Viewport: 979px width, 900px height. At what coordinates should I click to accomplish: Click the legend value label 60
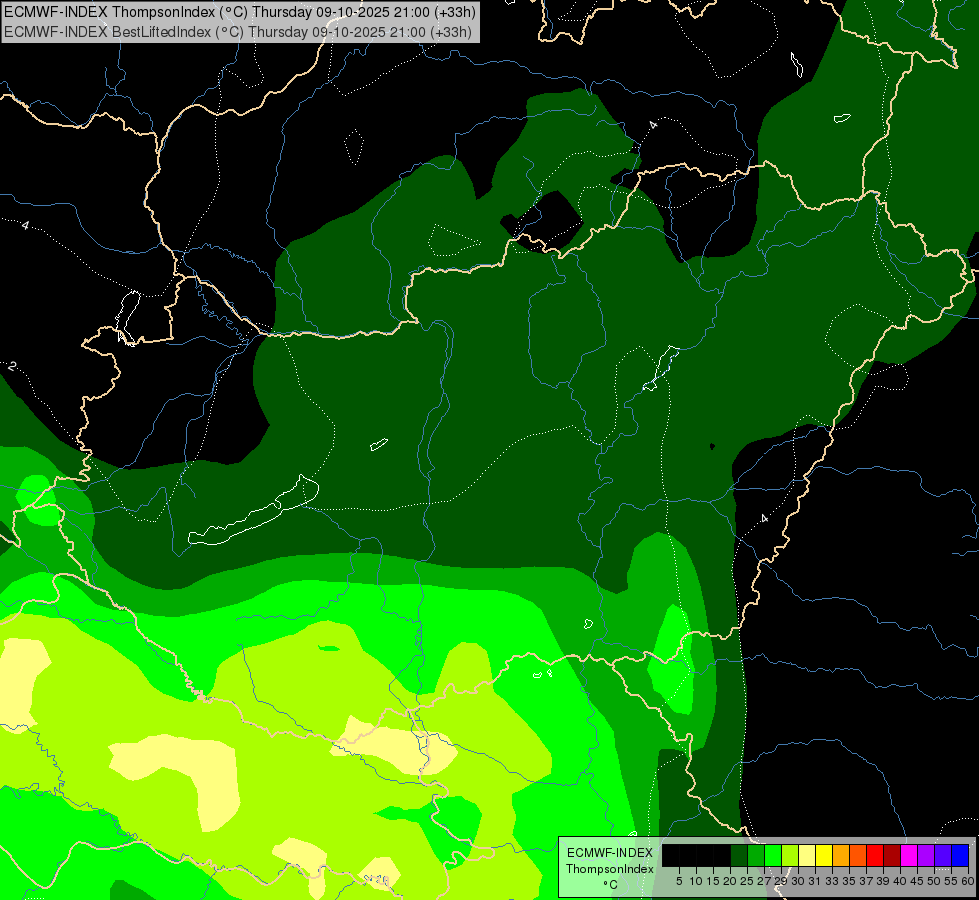pyautogui.click(x=968, y=881)
